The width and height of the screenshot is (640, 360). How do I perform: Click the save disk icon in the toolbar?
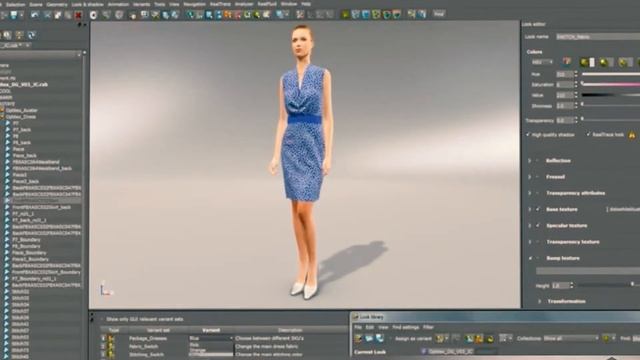pos(14,15)
